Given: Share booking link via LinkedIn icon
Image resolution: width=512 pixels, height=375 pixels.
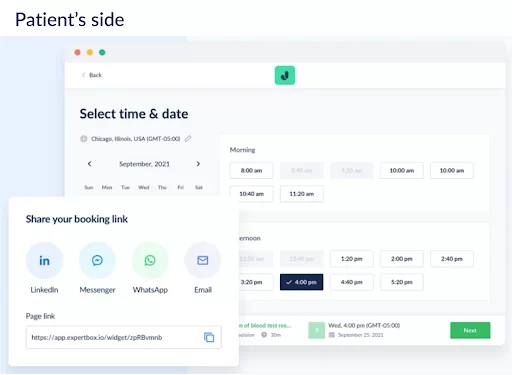Looking at the screenshot, I should coord(44,260).
